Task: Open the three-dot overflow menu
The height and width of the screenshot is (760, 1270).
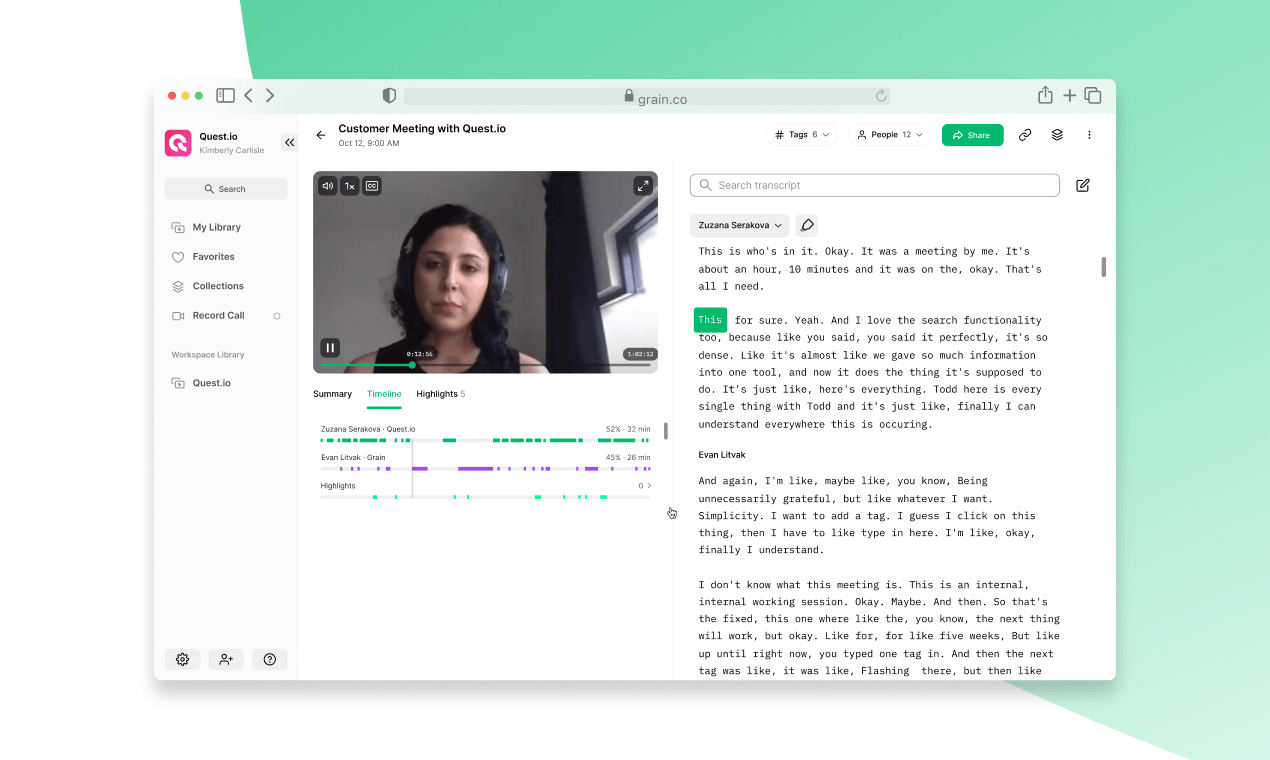Action: [1089, 134]
